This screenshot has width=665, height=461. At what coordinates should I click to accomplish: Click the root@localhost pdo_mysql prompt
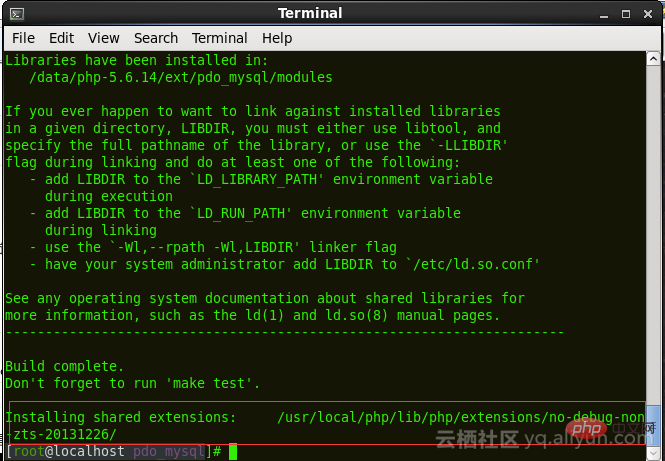(114, 451)
